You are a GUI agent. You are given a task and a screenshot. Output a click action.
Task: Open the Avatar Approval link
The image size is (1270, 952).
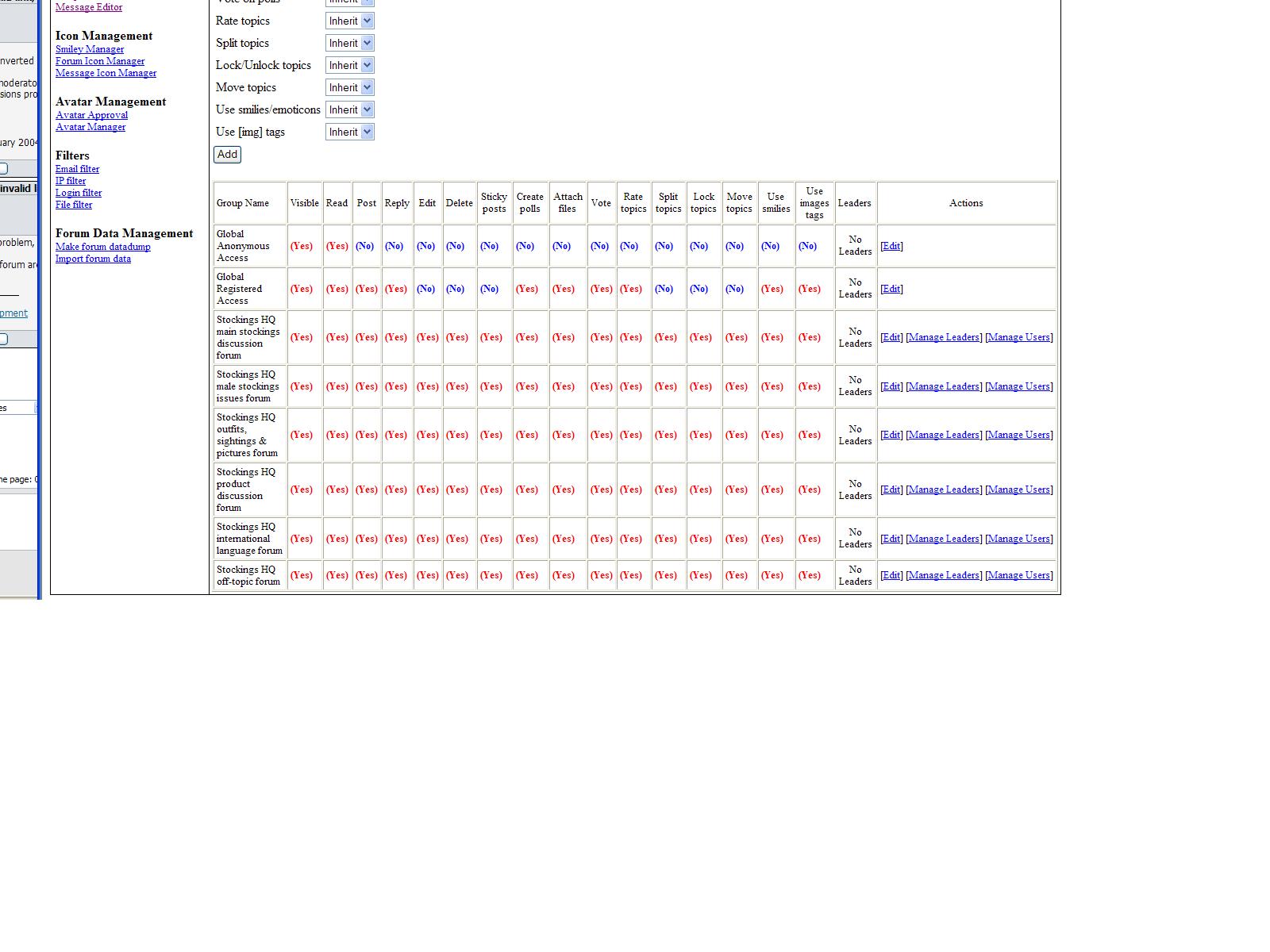tap(91, 115)
